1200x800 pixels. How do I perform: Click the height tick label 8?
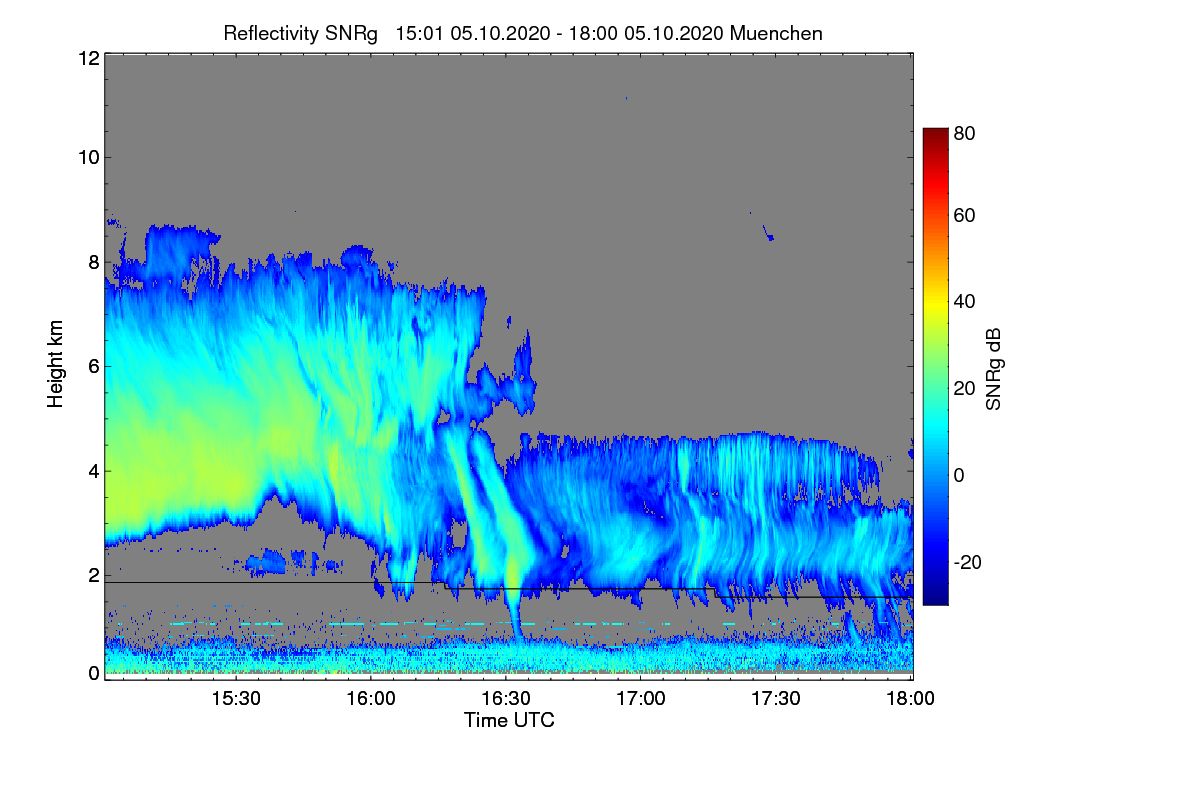pyautogui.click(x=93, y=262)
